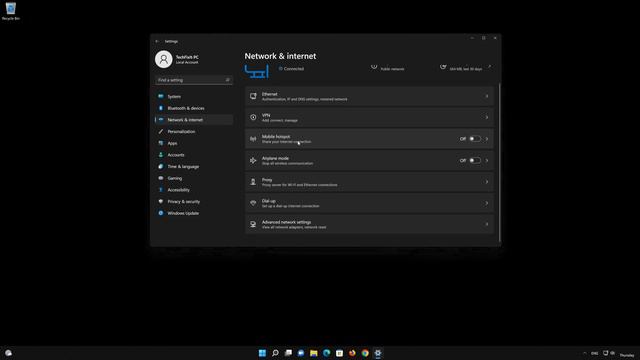Expand the Ethernet row chevron

487,96
